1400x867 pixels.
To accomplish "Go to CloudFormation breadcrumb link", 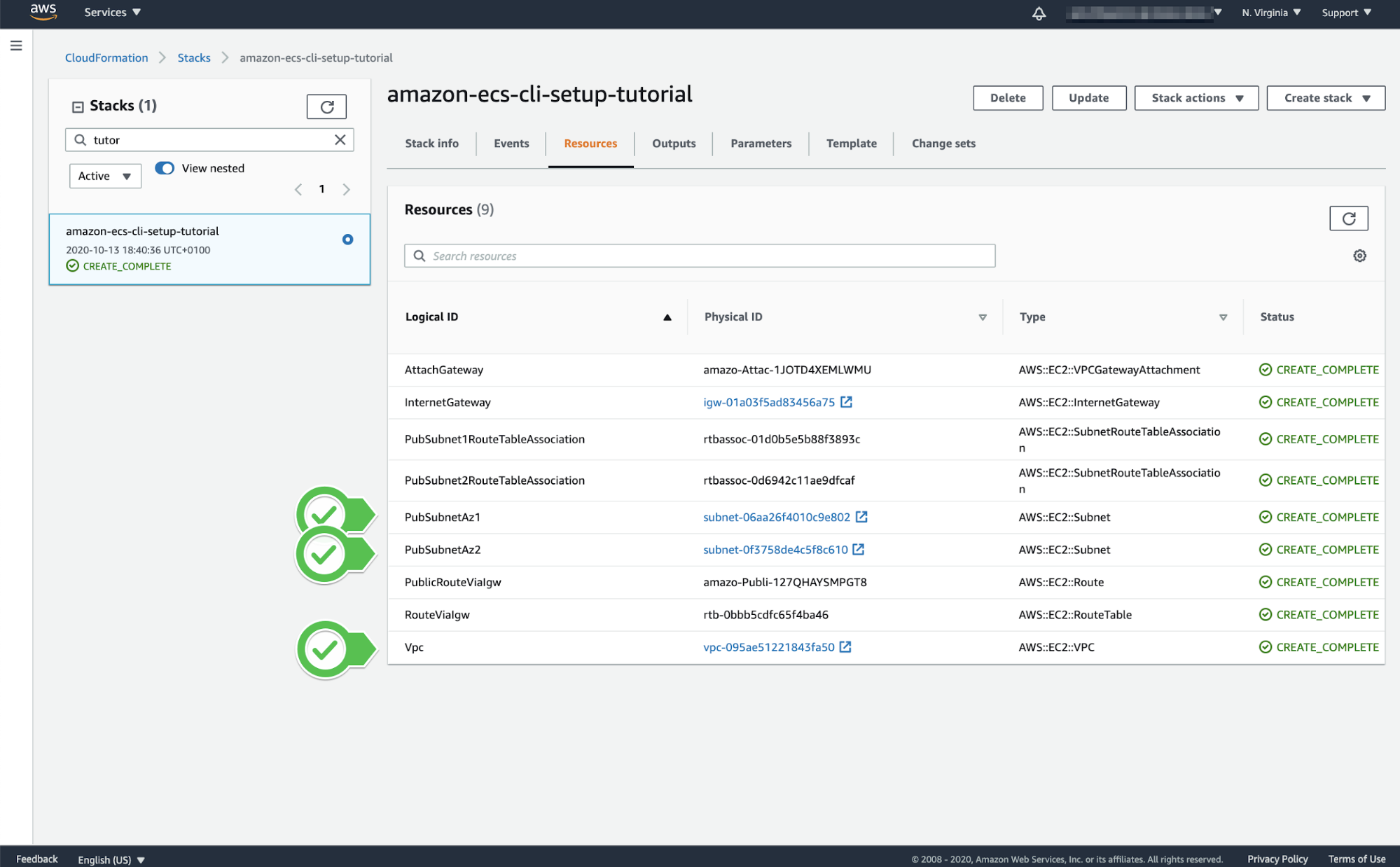I will point(106,57).
